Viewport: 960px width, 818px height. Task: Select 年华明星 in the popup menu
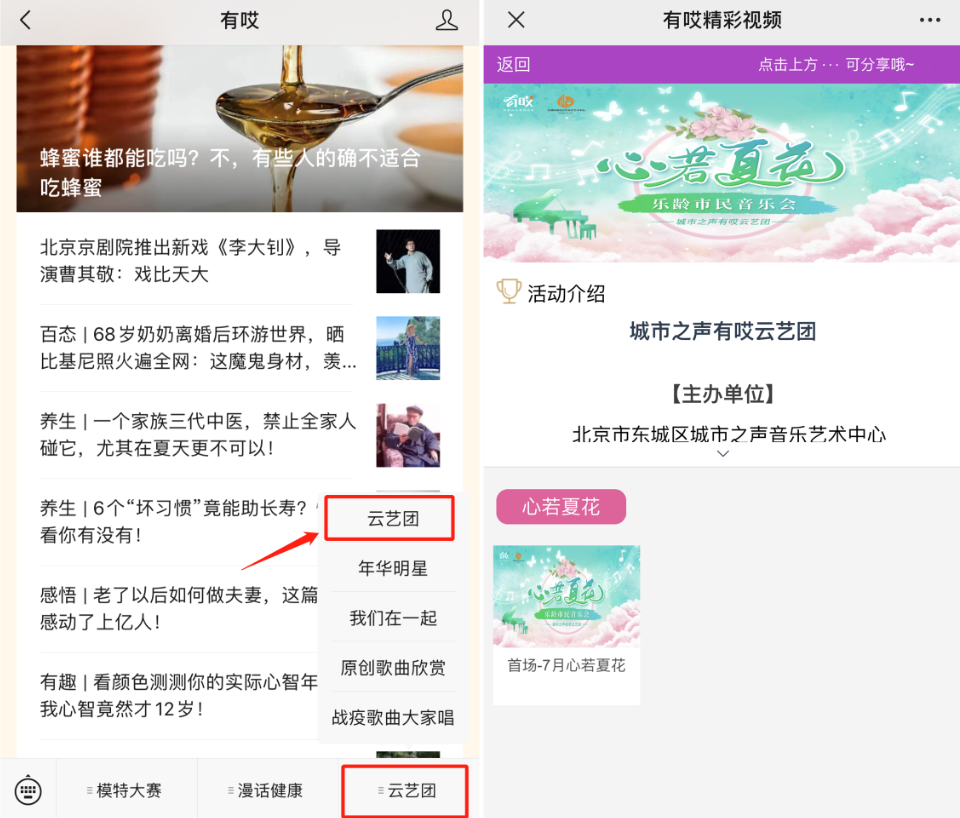click(392, 568)
